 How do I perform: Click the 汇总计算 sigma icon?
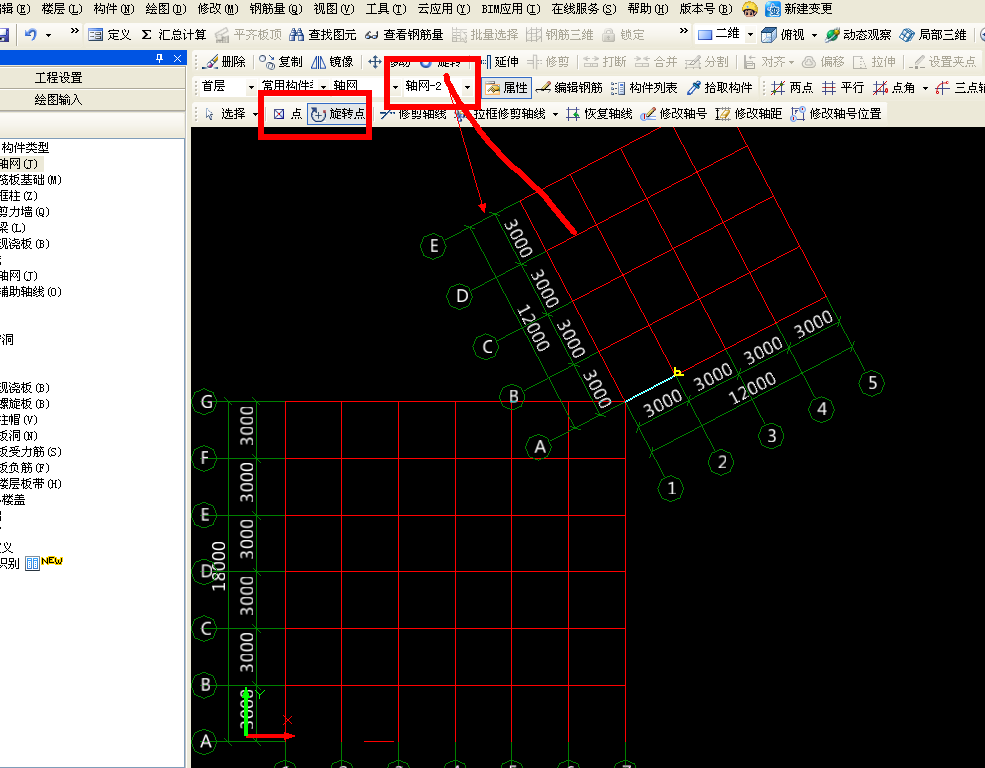point(146,35)
